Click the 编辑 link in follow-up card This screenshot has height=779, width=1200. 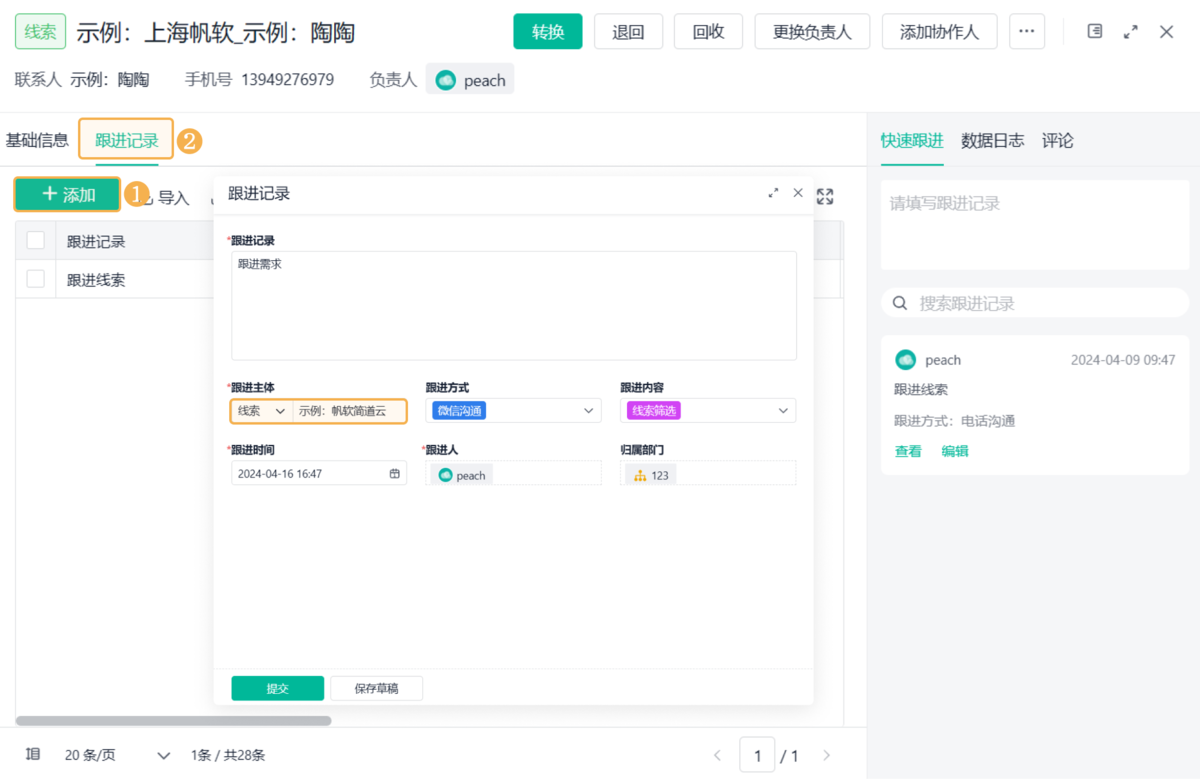[x=955, y=451]
